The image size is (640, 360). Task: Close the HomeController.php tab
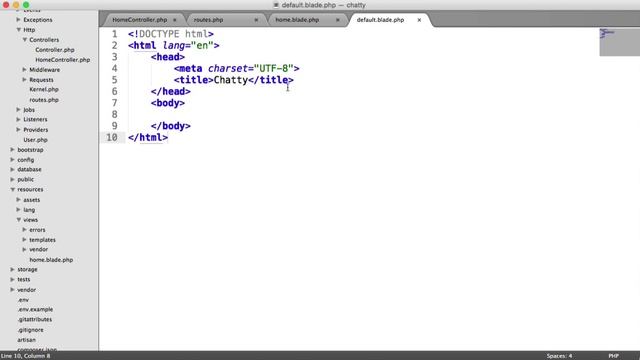(175, 20)
